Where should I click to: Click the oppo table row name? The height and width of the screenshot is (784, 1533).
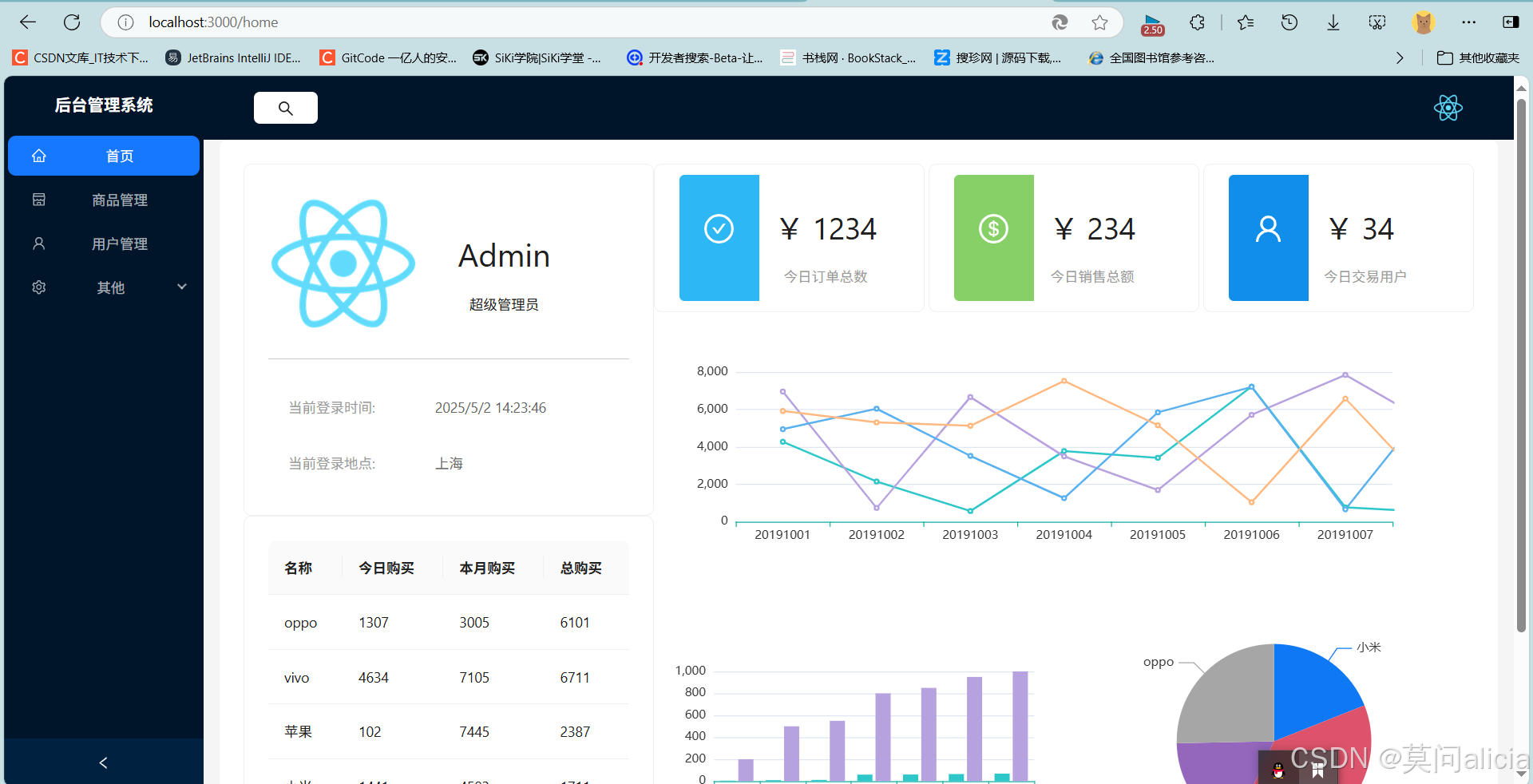click(301, 623)
